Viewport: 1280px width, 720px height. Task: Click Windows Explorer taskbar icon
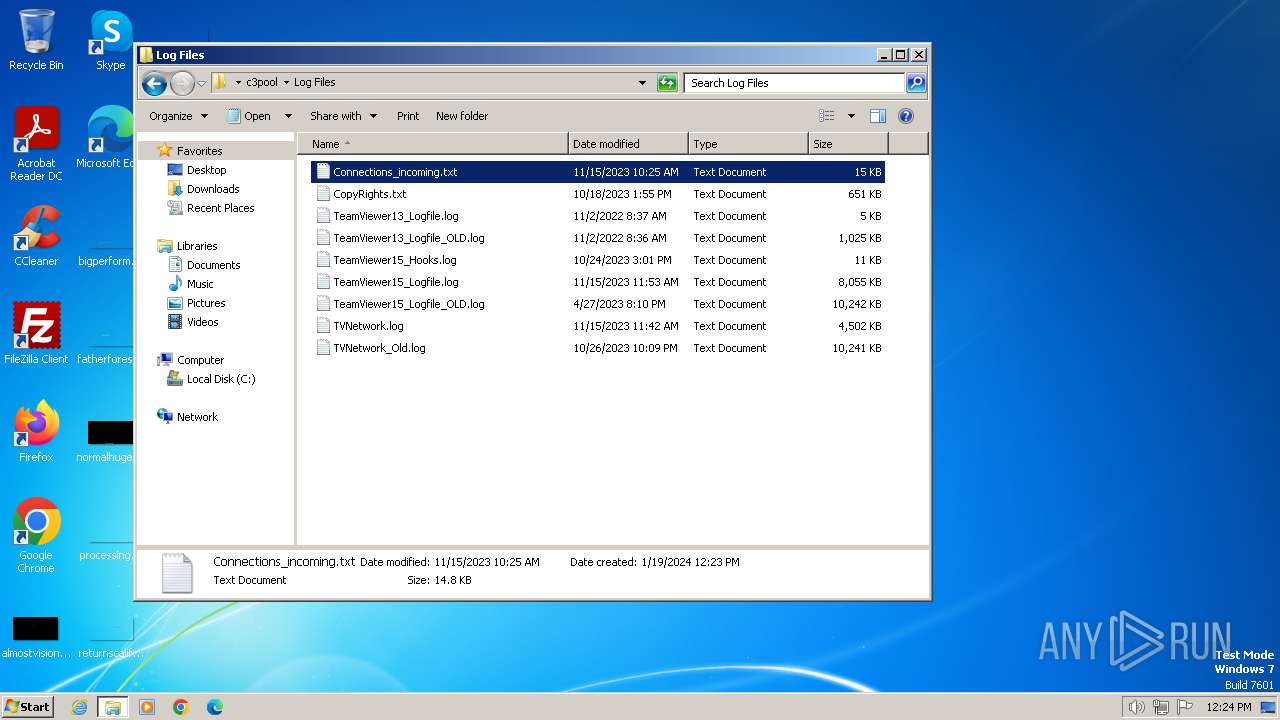point(112,707)
